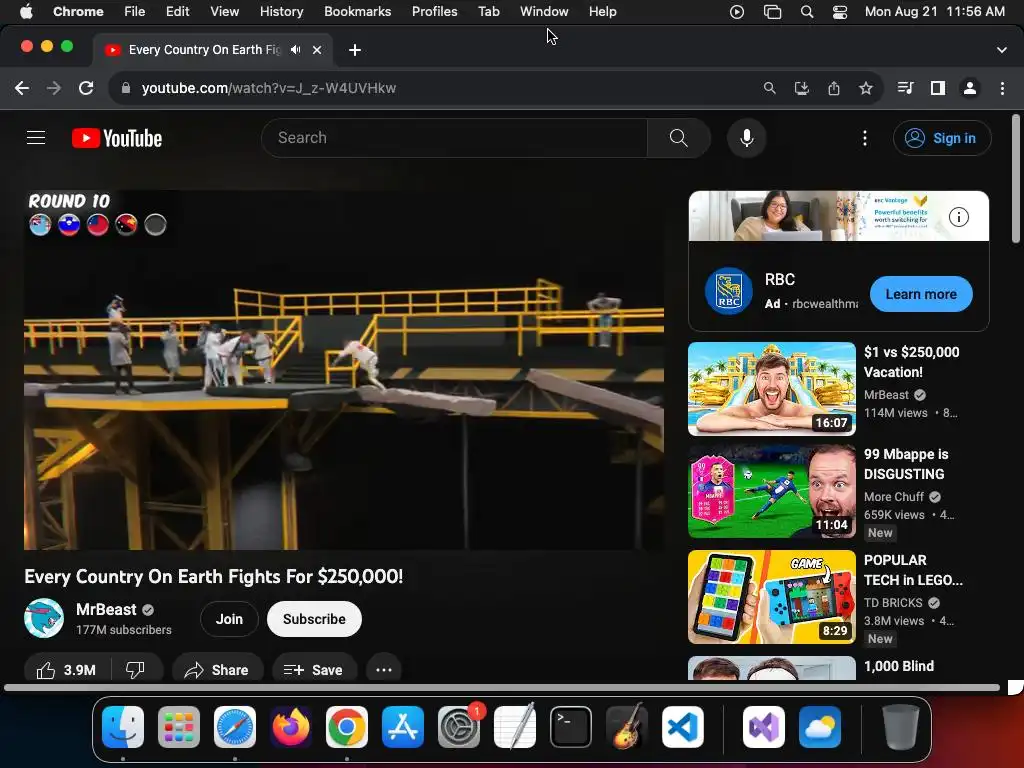Image resolution: width=1024 pixels, height=768 pixels.
Task: Save video to playlist
Action: (x=313, y=670)
